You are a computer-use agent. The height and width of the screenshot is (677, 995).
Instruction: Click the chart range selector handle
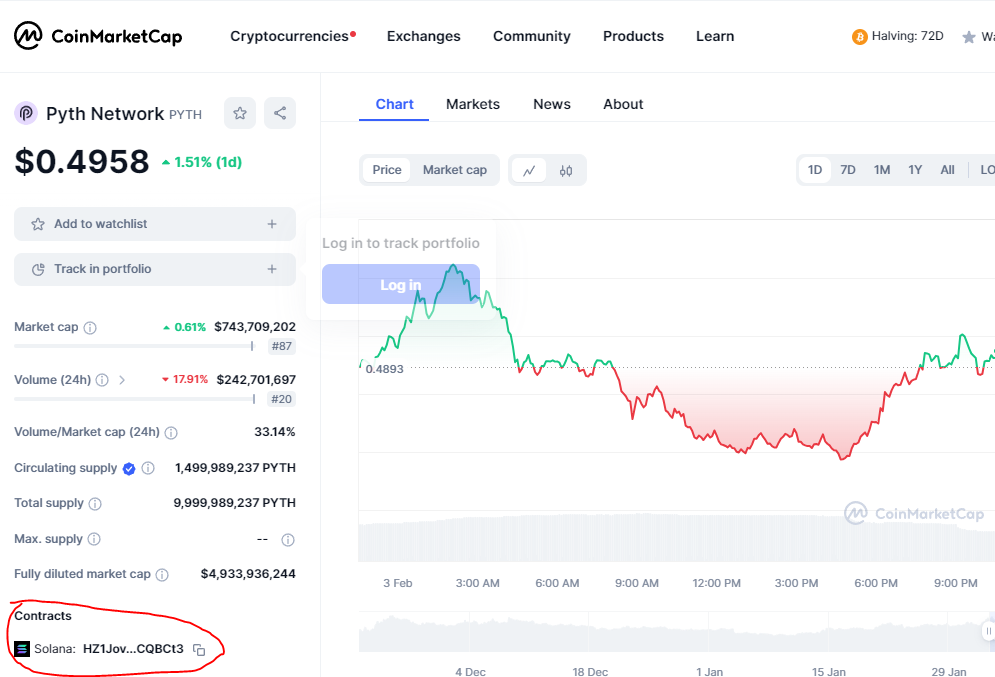988,631
